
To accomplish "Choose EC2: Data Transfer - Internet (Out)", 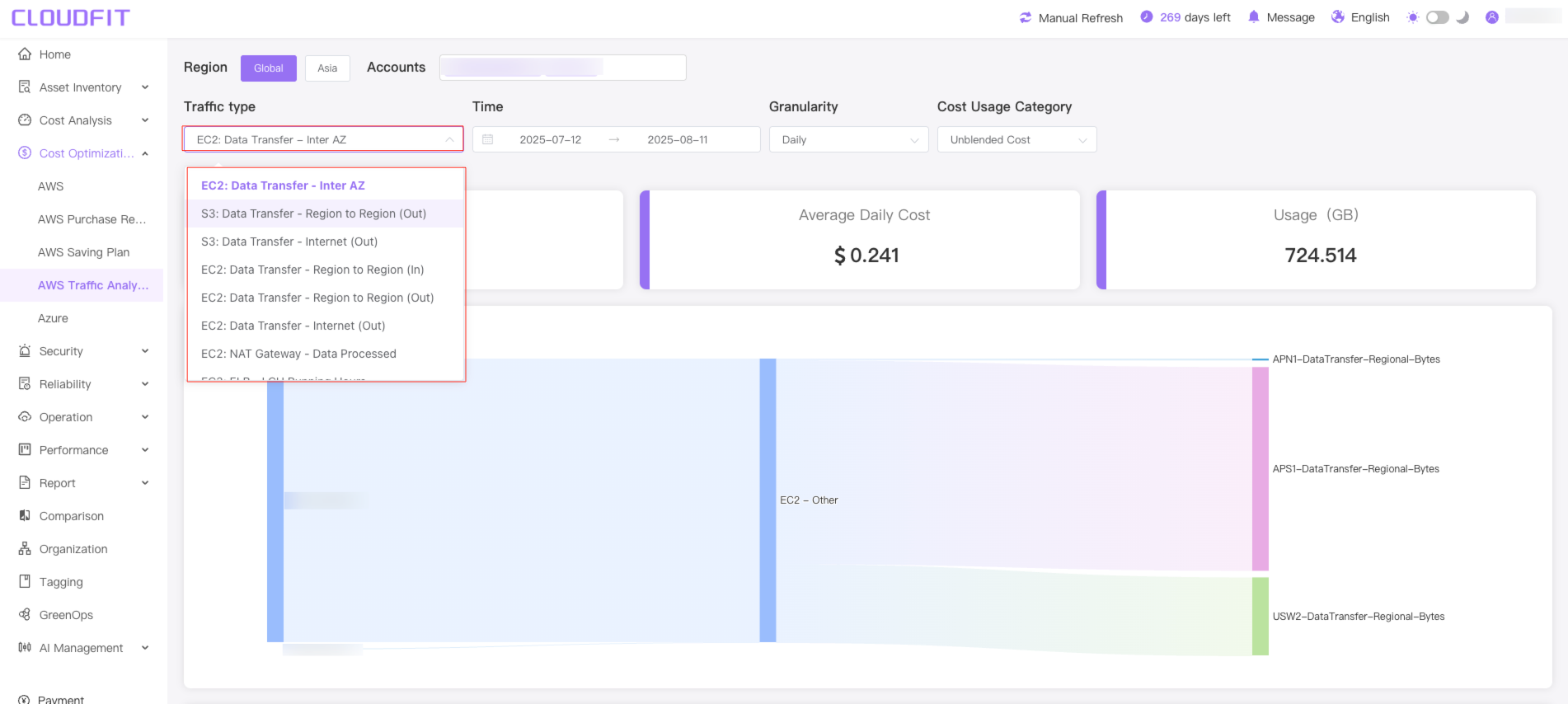I will pos(326,326).
